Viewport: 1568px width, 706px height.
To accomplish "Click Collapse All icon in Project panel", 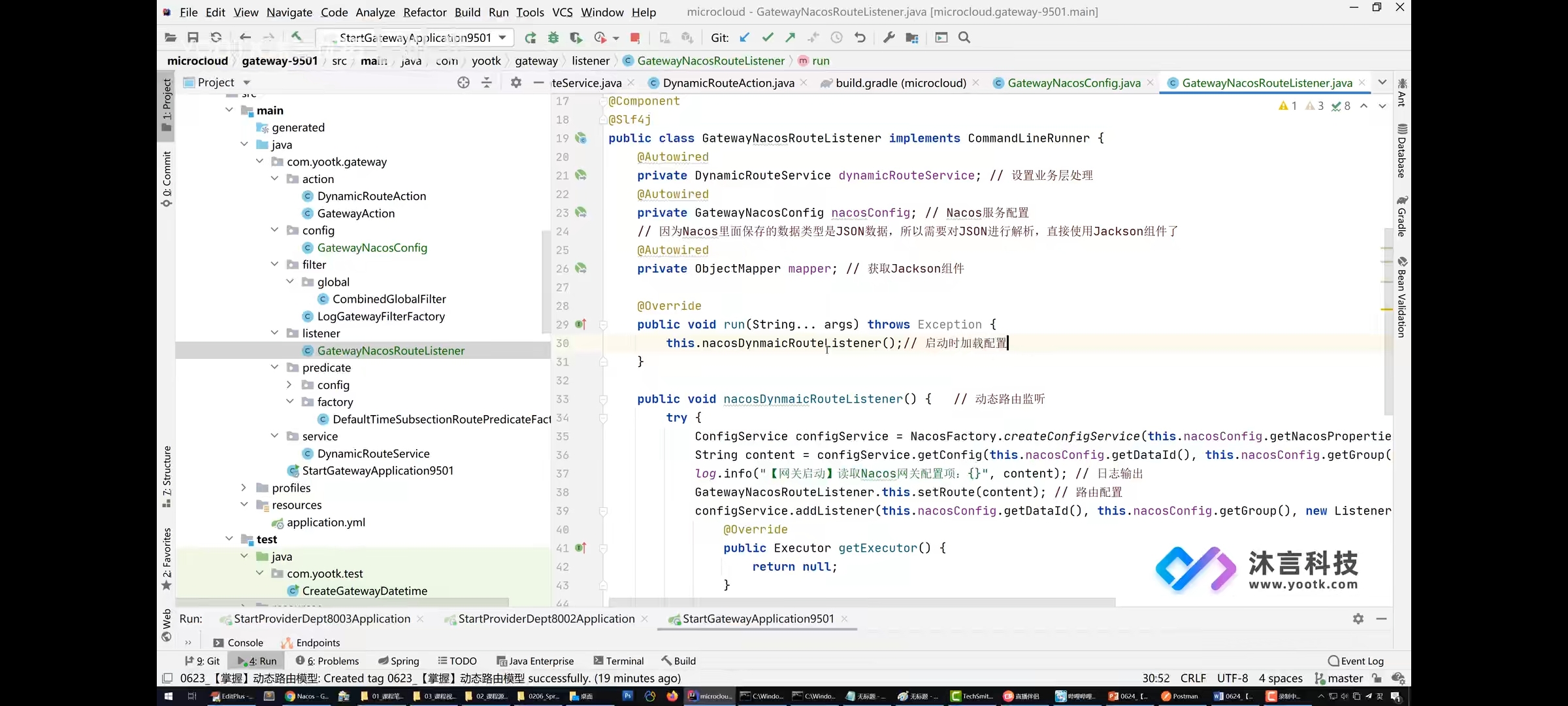I will pyautogui.click(x=487, y=82).
